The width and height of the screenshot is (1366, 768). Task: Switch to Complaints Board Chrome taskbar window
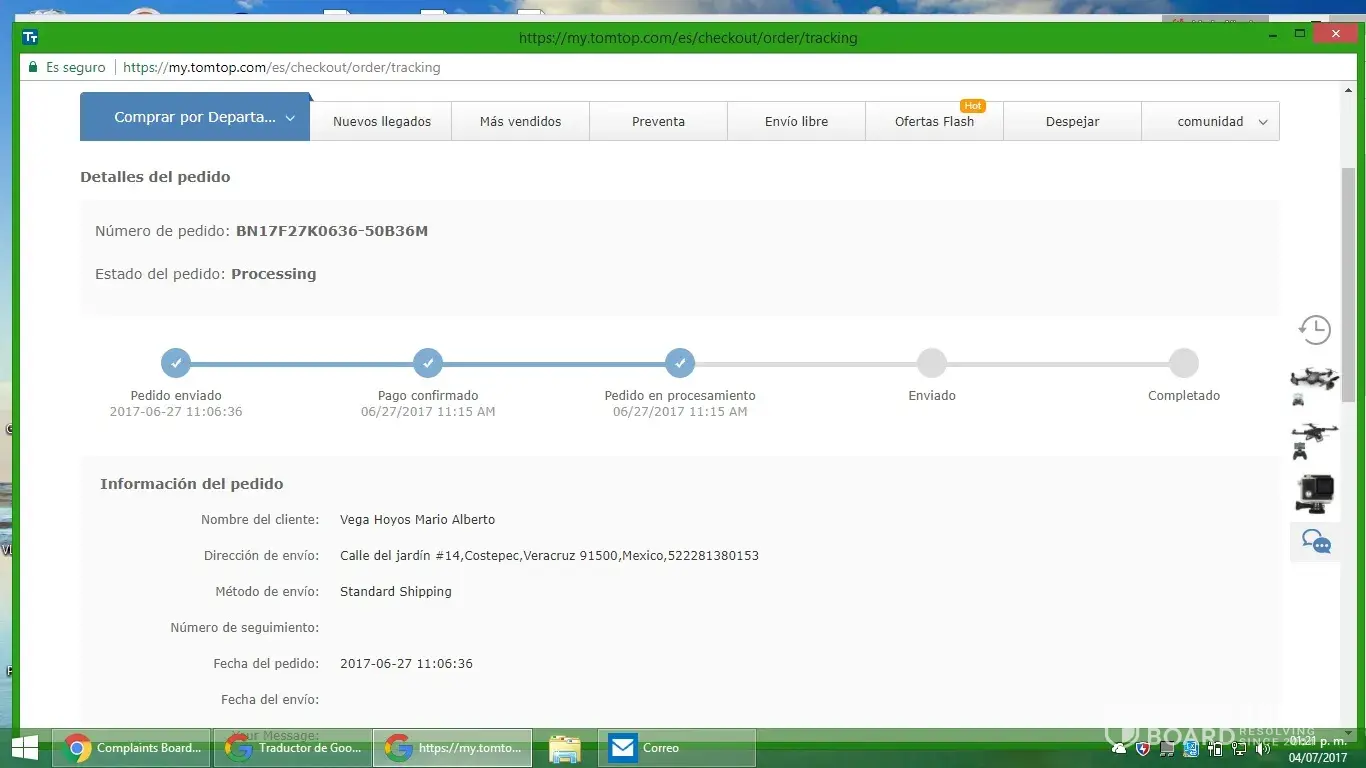132,748
